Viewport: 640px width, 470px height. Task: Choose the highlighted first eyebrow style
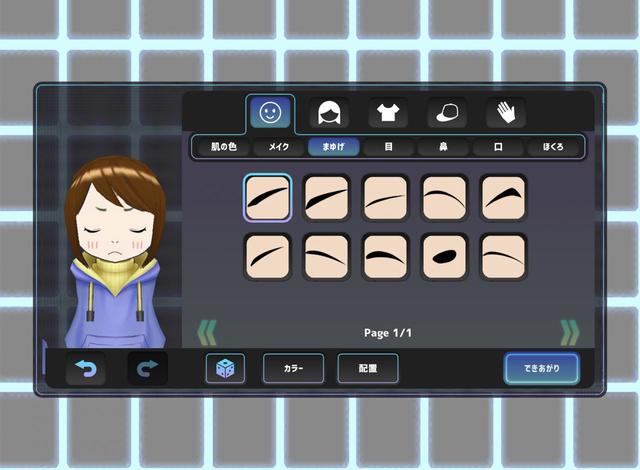pyautogui.click(x=267, y=198)
